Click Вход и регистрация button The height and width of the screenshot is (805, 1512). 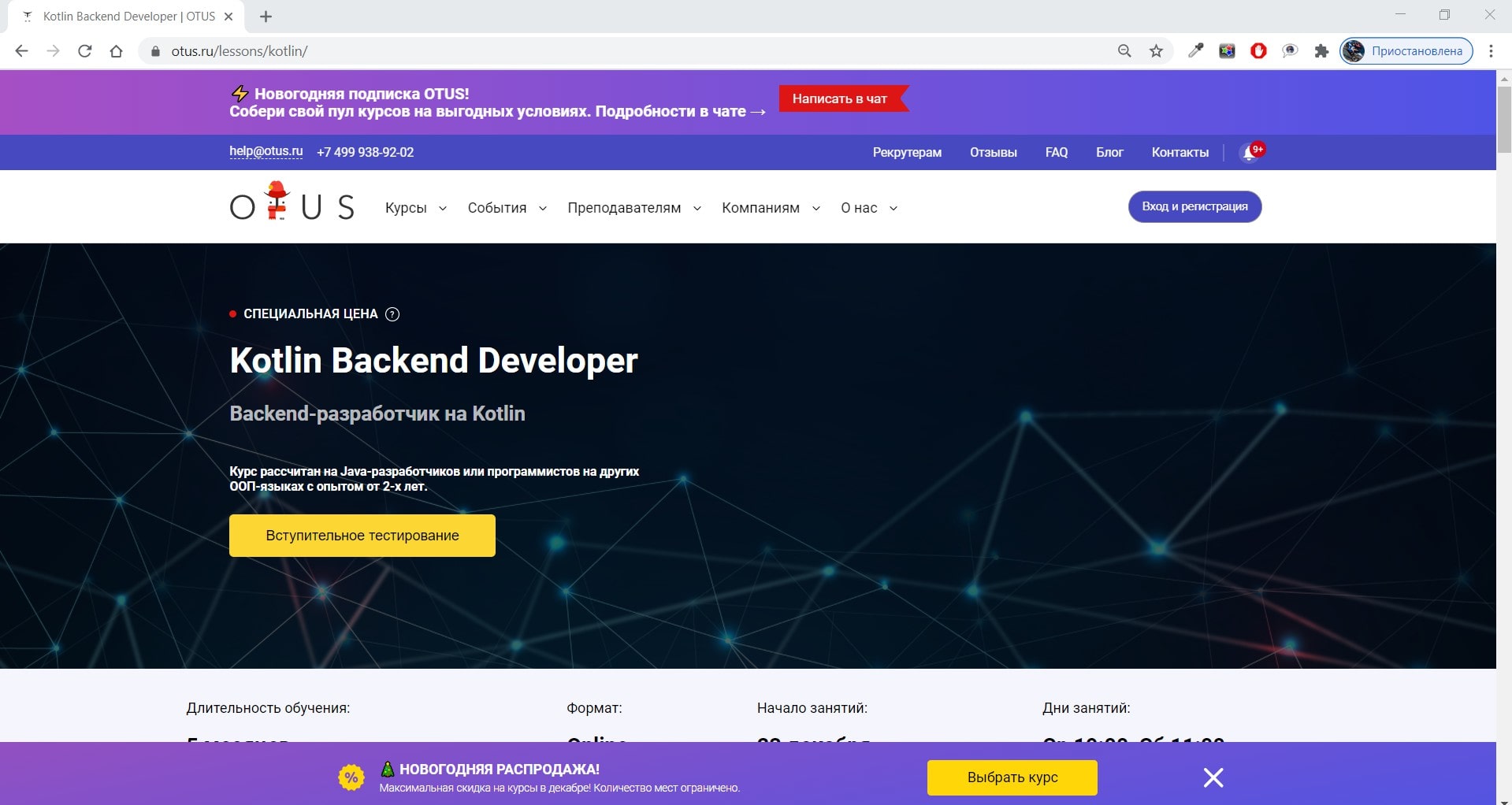tap(1194, 206)
